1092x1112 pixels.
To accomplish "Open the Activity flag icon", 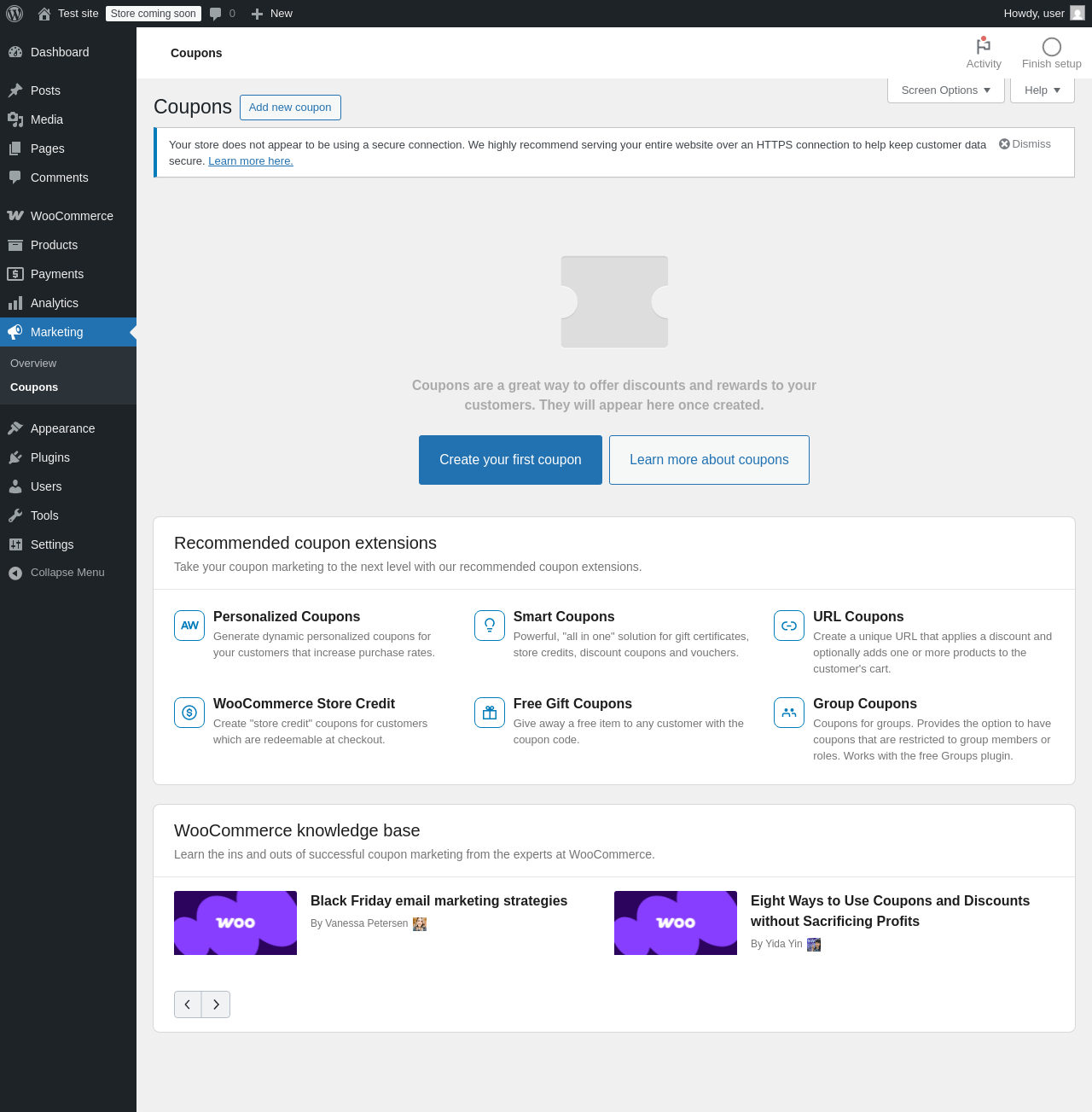I will pyautogui.click(x=984, y=46).
